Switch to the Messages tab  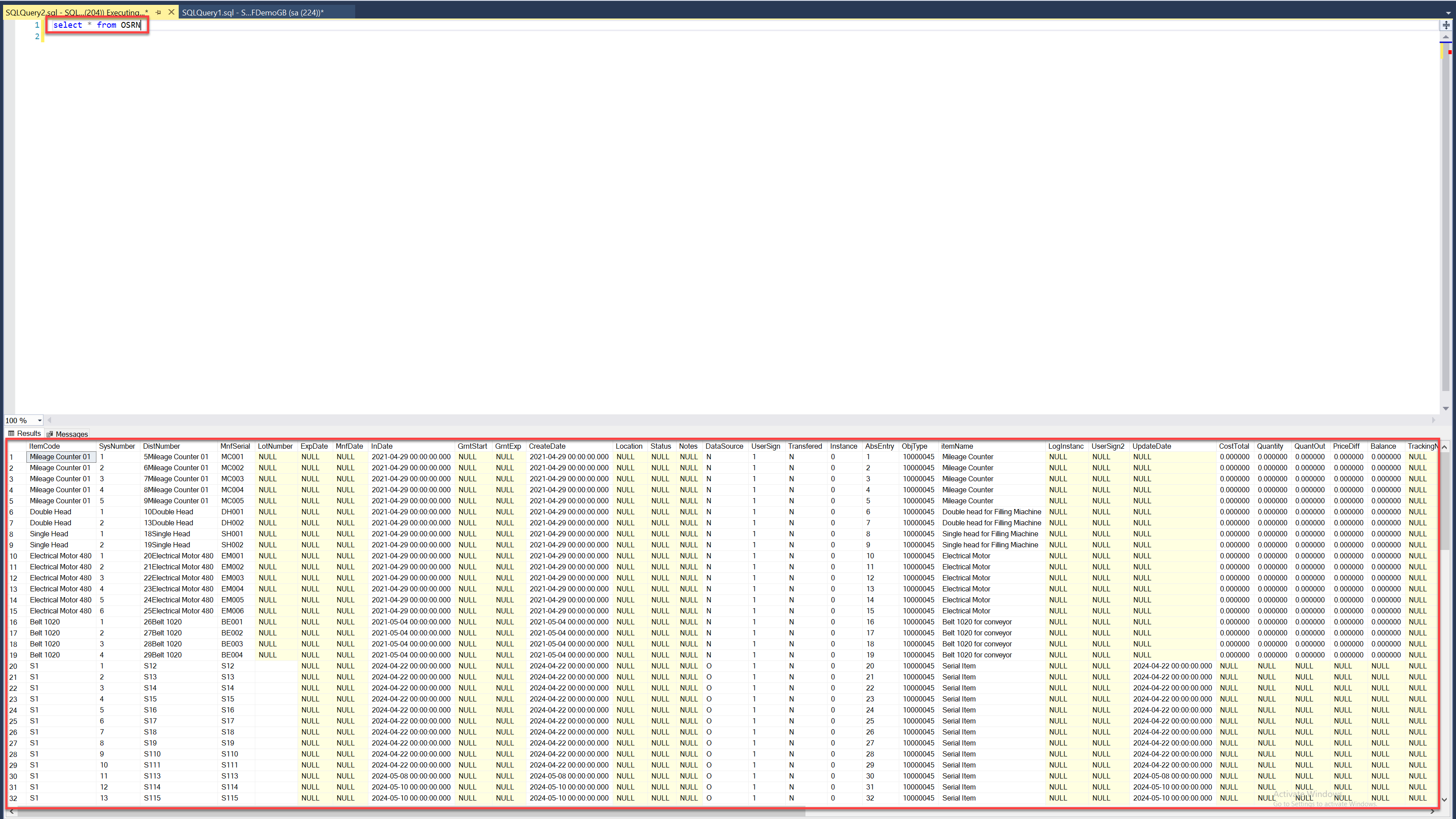pos(72,434)
